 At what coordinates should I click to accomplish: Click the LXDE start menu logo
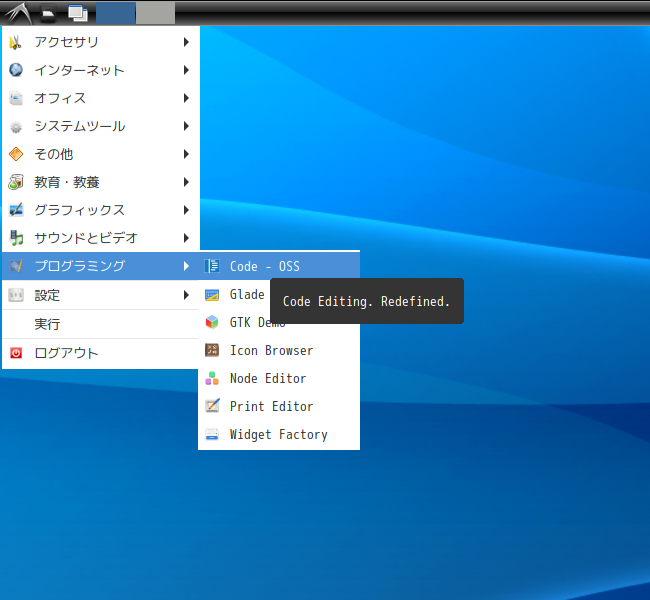point(16,12)
